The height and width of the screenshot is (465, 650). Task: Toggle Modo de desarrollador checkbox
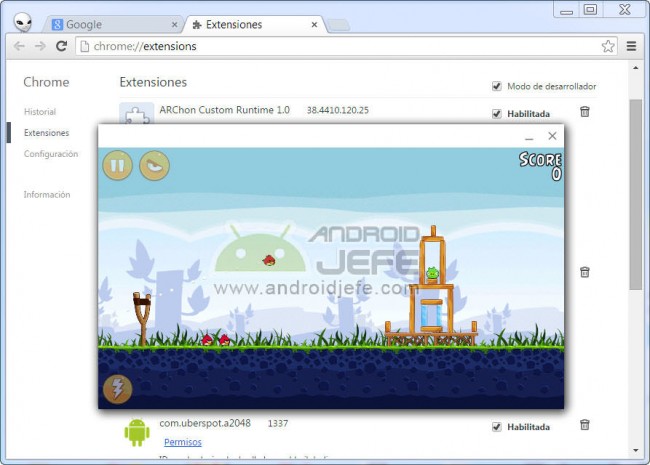(497, 86)
